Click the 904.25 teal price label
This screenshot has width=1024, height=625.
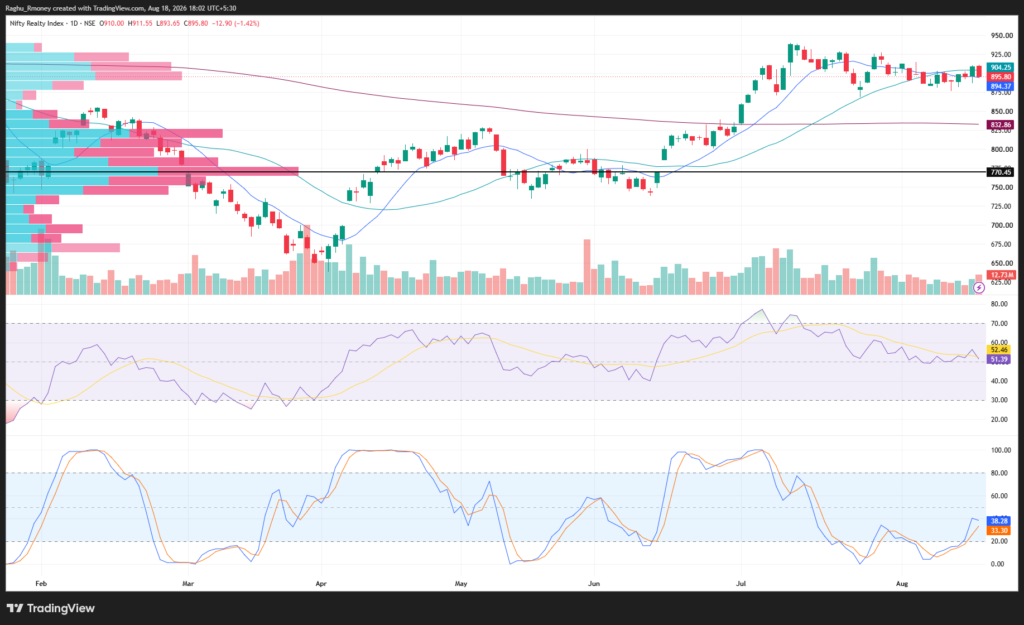[1000, 67]
